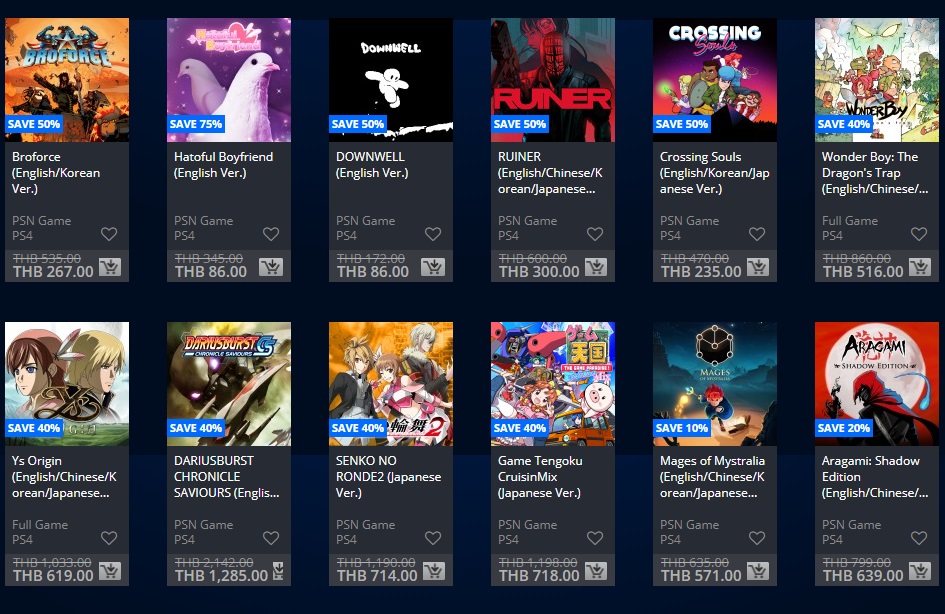The width and height of the screenshot is (945, 614).
Task: Add Crossing Souls to cart
Action: (758, 266)
